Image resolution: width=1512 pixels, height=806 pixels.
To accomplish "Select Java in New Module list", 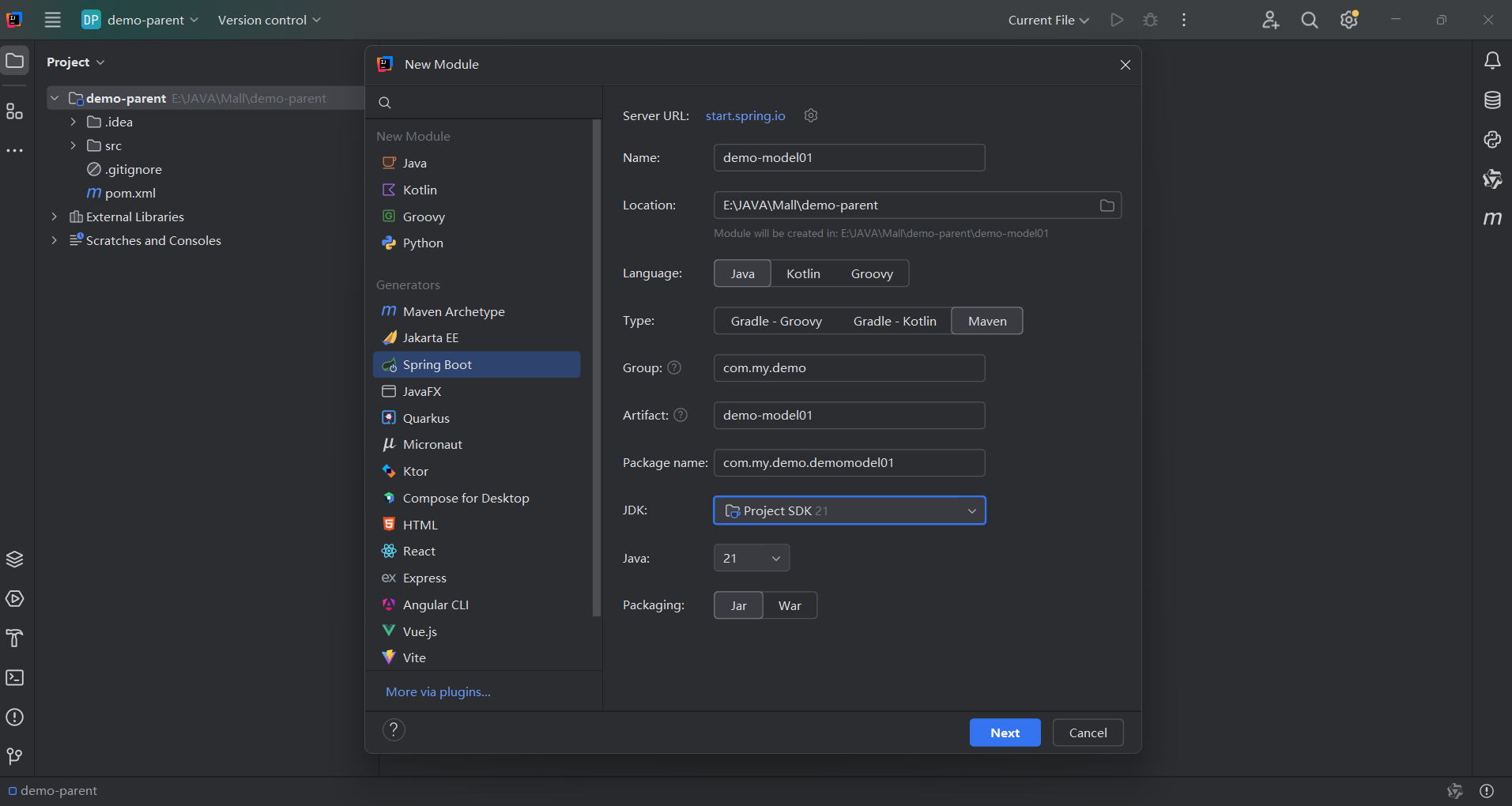I will coord(477,163).
